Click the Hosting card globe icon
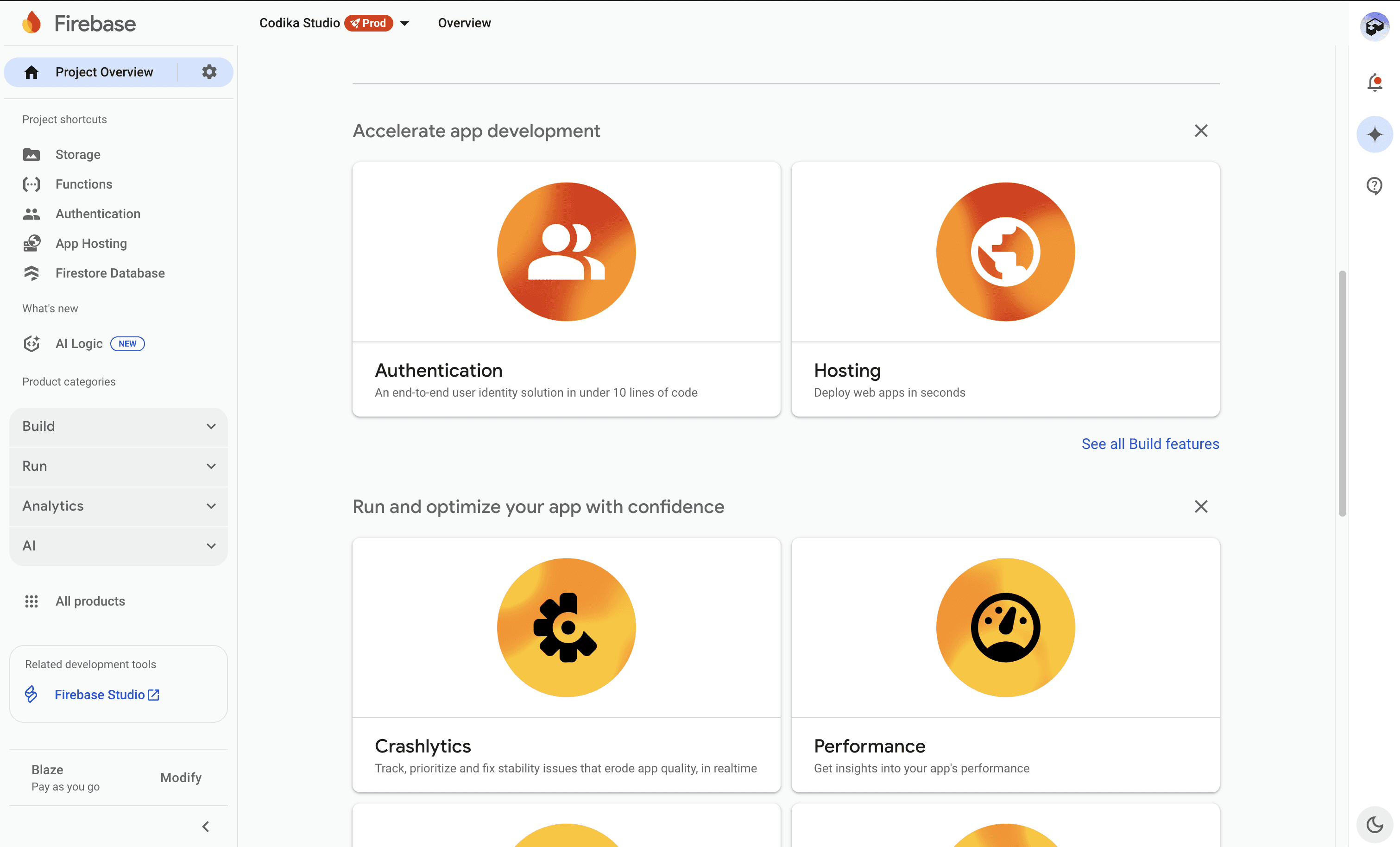 coord(1006,252)
